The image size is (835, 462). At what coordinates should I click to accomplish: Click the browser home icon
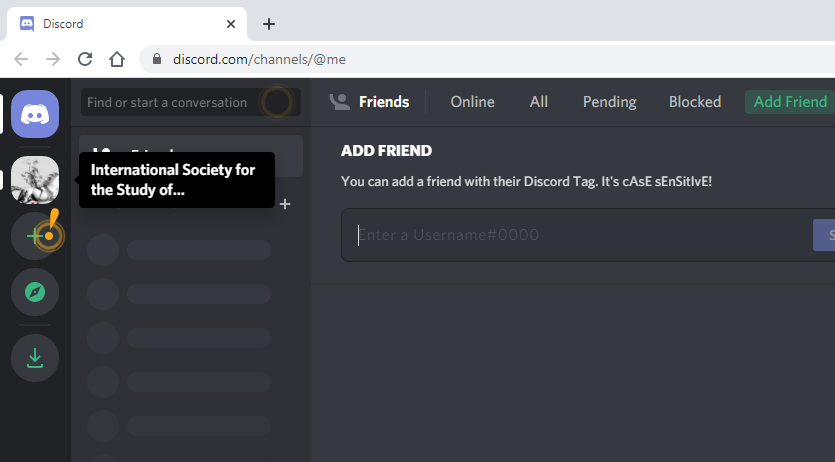117,59
